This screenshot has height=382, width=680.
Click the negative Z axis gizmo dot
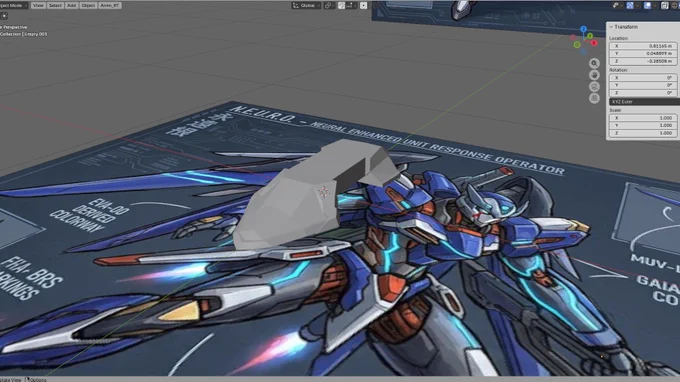(x=584, y=51)
